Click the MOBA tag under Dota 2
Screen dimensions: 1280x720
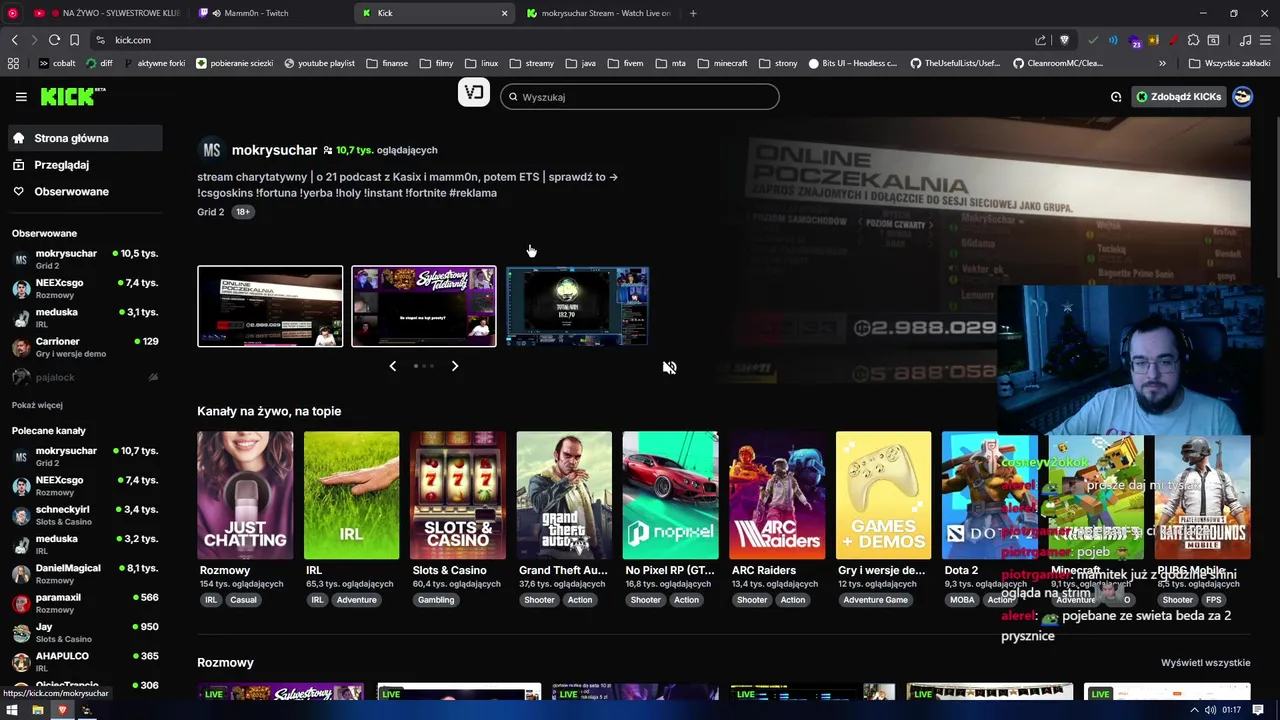pyautogui.click(x=962, y=600)
